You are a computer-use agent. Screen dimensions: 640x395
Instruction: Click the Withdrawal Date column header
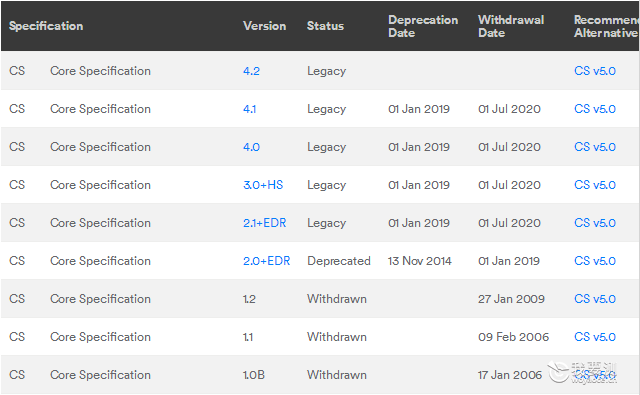coord(511,26)
